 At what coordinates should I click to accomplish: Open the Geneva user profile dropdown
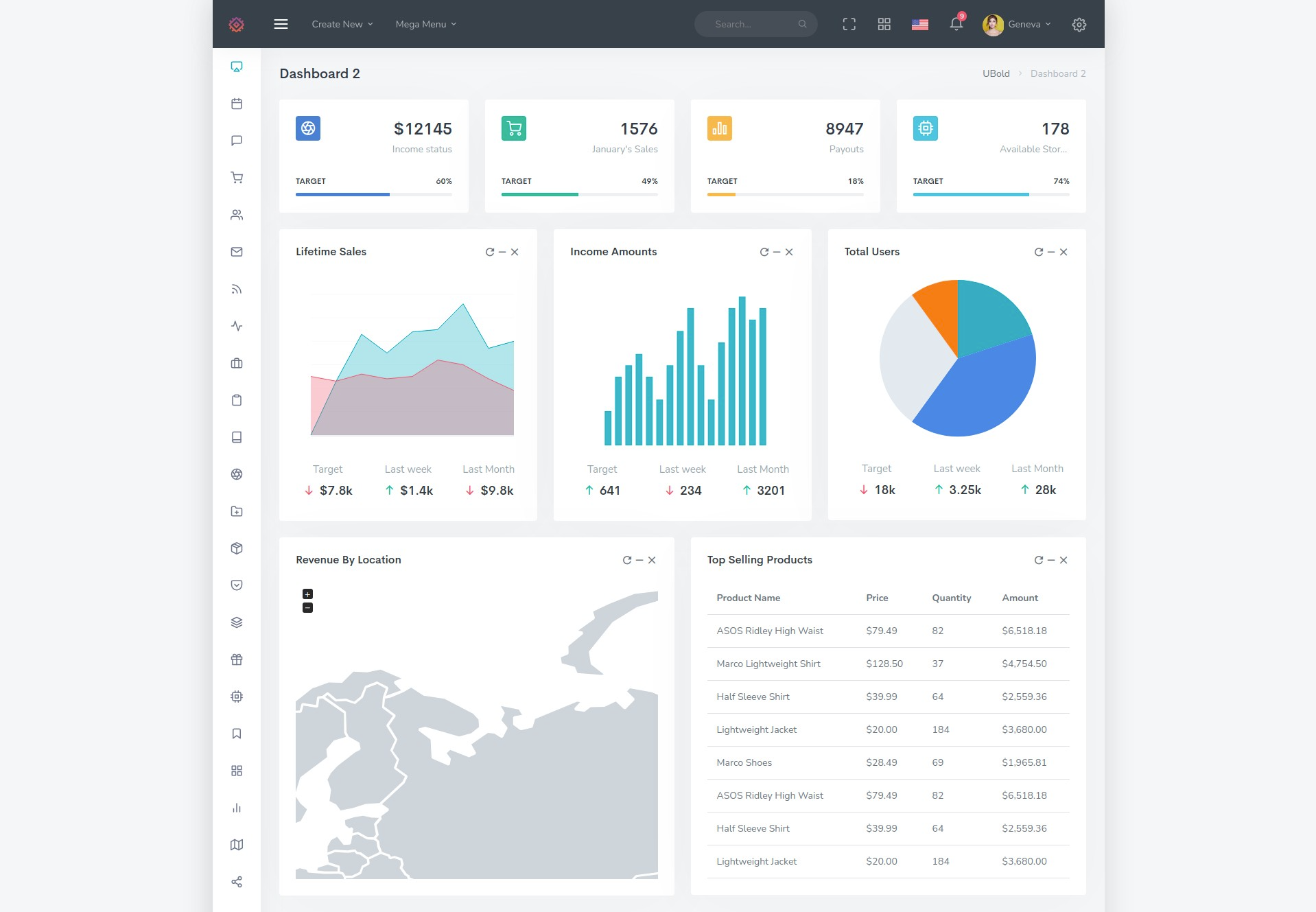point(1017,24)
